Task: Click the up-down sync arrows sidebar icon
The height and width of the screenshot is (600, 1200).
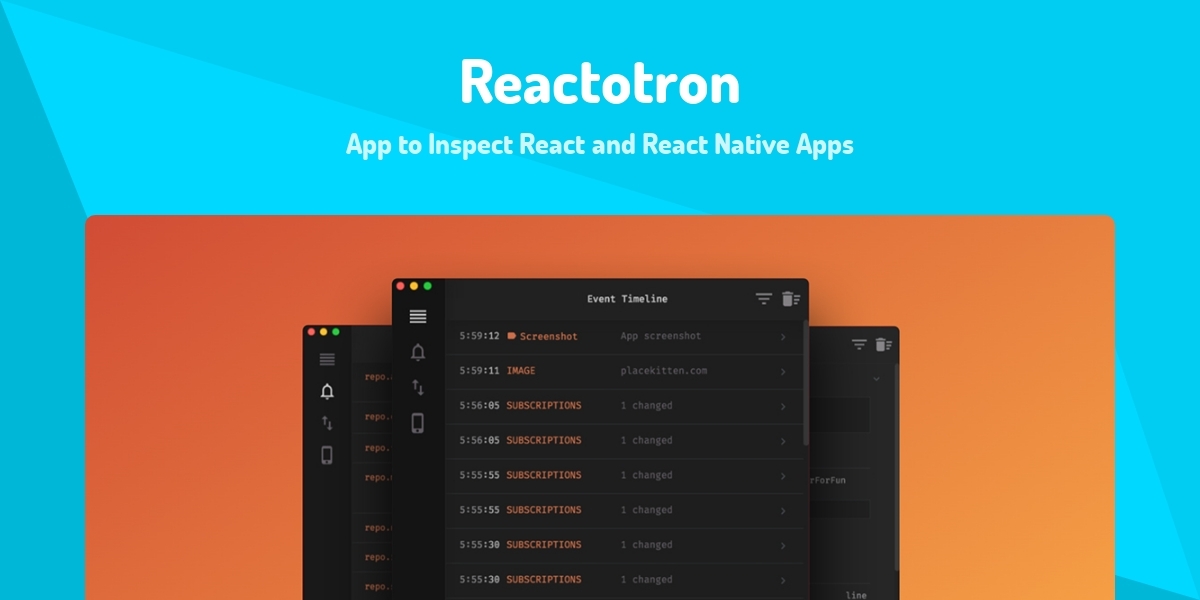Action: (418, 387)
